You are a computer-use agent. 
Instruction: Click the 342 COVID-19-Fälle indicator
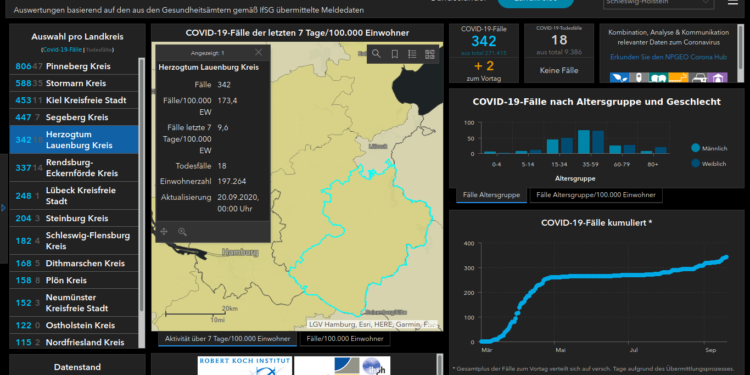[x=484, y=41]
